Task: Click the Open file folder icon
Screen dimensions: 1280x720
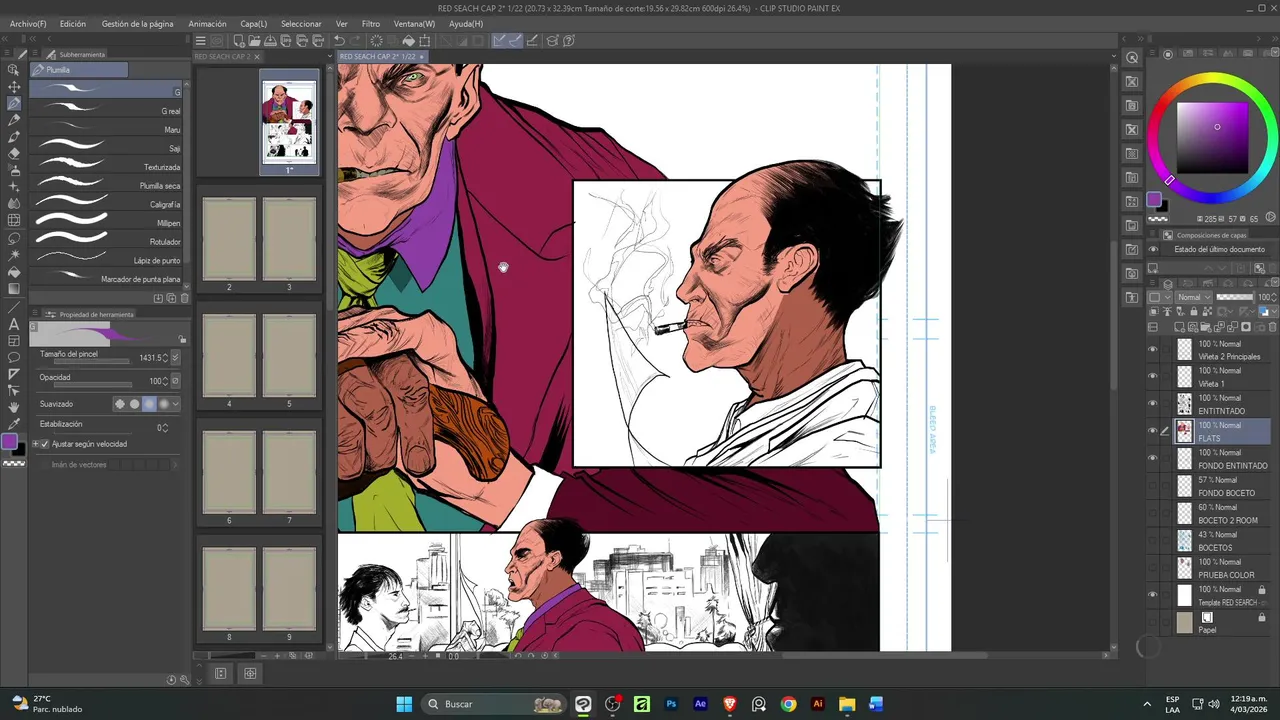Action: (x=255, y=41)
